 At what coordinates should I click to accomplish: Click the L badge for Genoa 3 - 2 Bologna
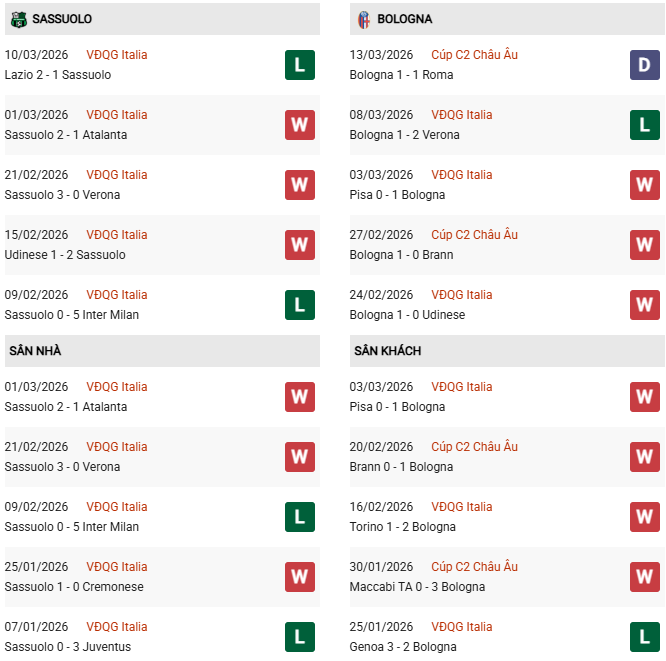pyautogui.click(x=644, y=637)
